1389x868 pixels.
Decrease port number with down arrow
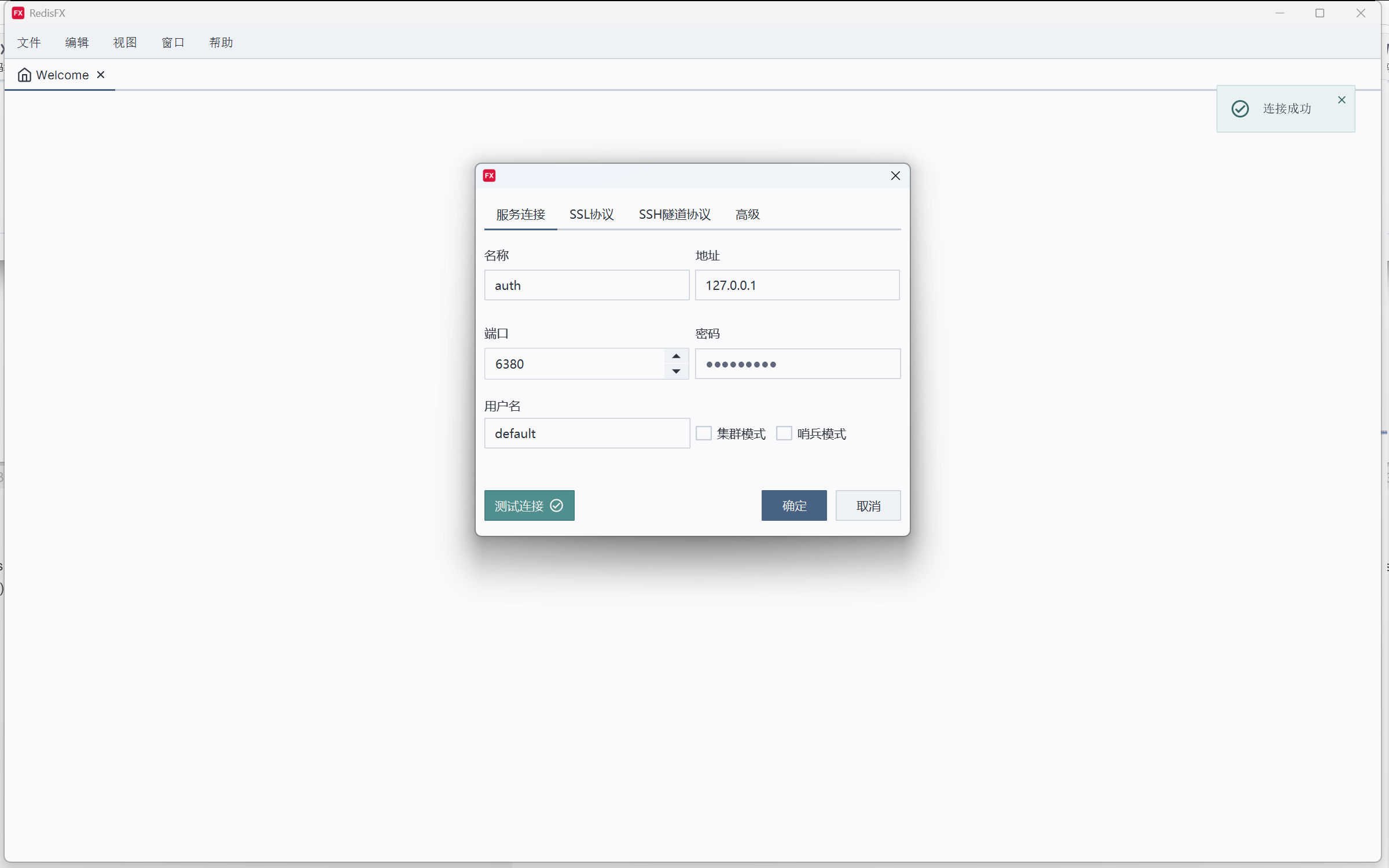676,372
